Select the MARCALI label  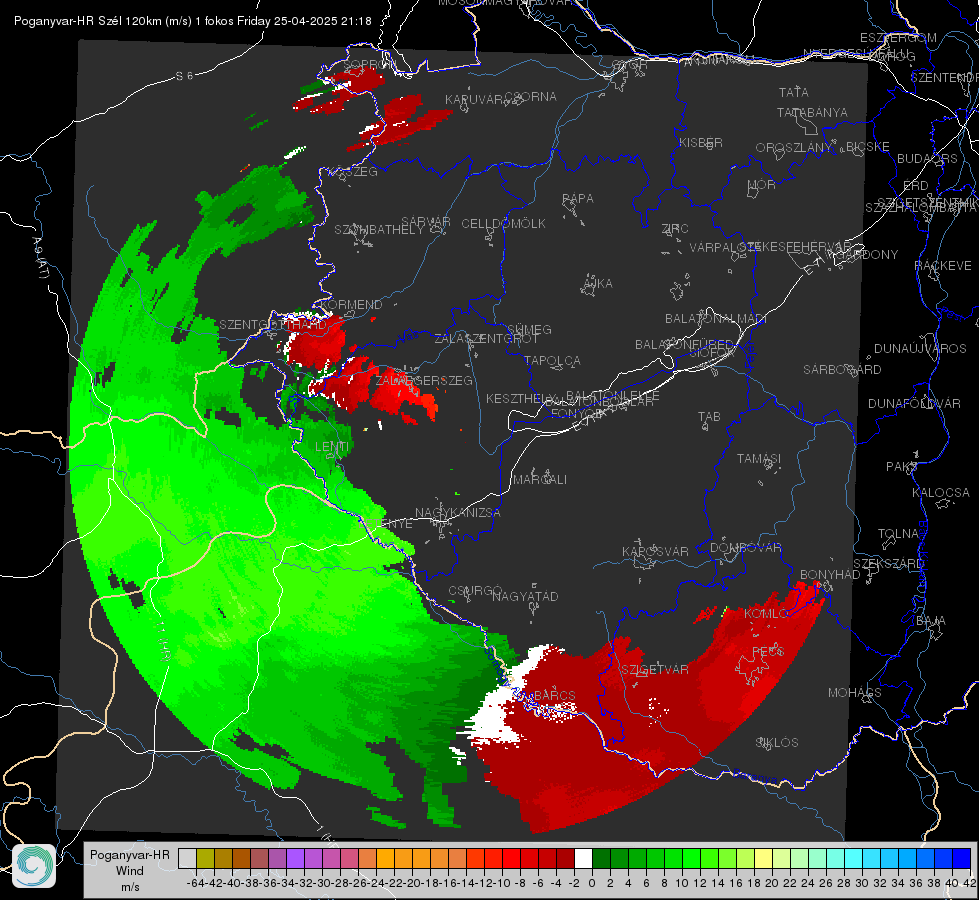point(539,480)
